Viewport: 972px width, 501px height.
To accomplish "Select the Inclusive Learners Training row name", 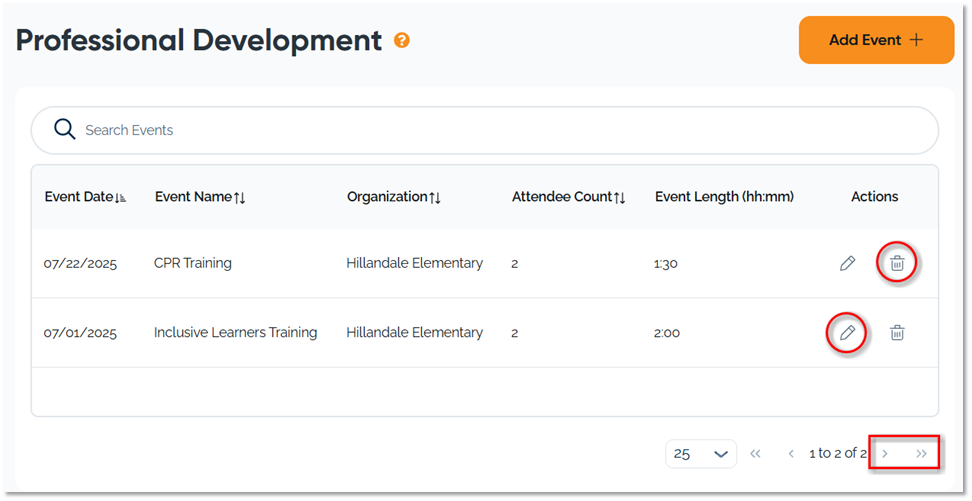I will 235,333.
